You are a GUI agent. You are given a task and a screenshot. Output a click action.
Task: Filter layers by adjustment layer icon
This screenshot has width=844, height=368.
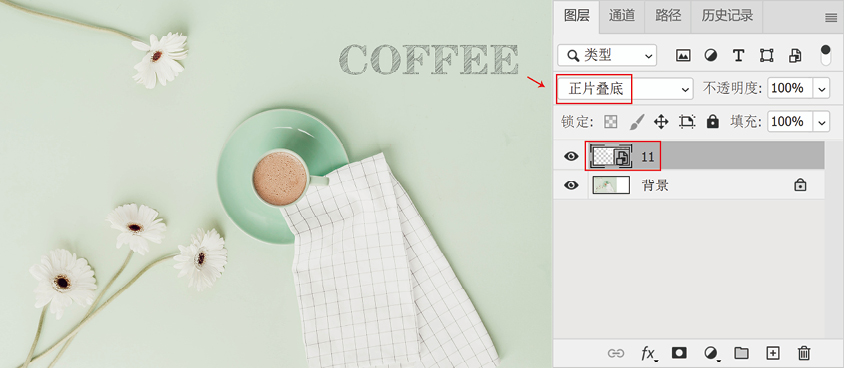click(711, 55)
